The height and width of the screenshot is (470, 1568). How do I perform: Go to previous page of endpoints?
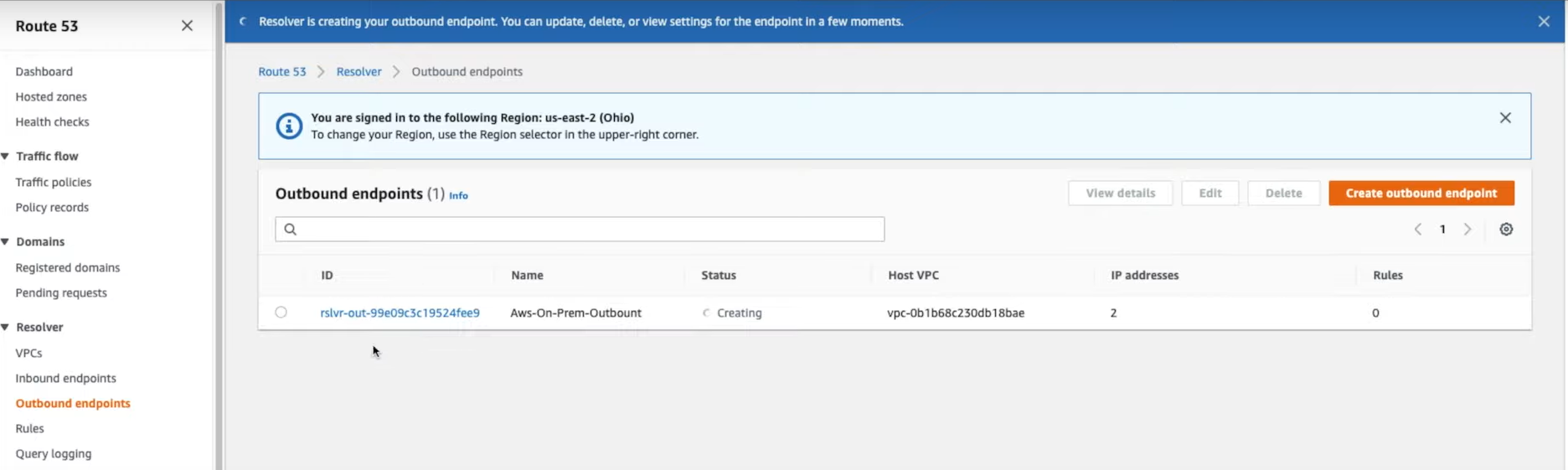coord(1418,230)
